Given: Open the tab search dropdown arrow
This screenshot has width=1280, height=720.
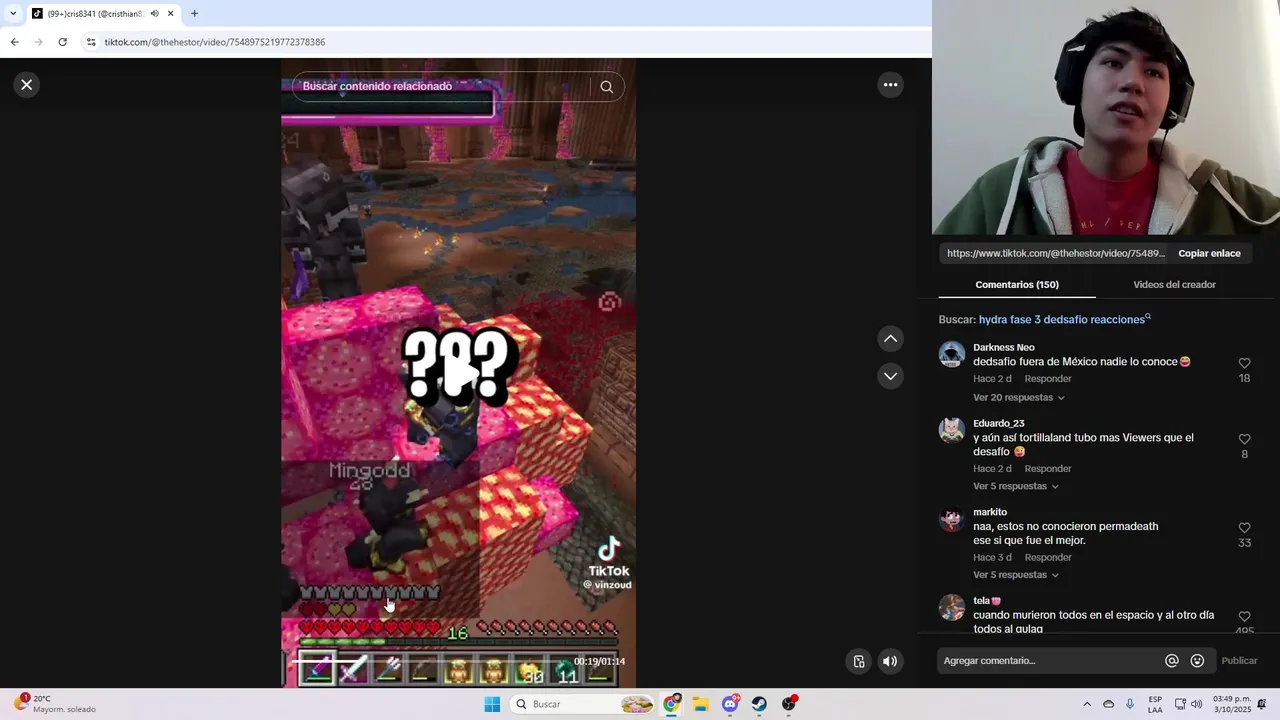Looking at the screenshot, I should pos(13,14).
